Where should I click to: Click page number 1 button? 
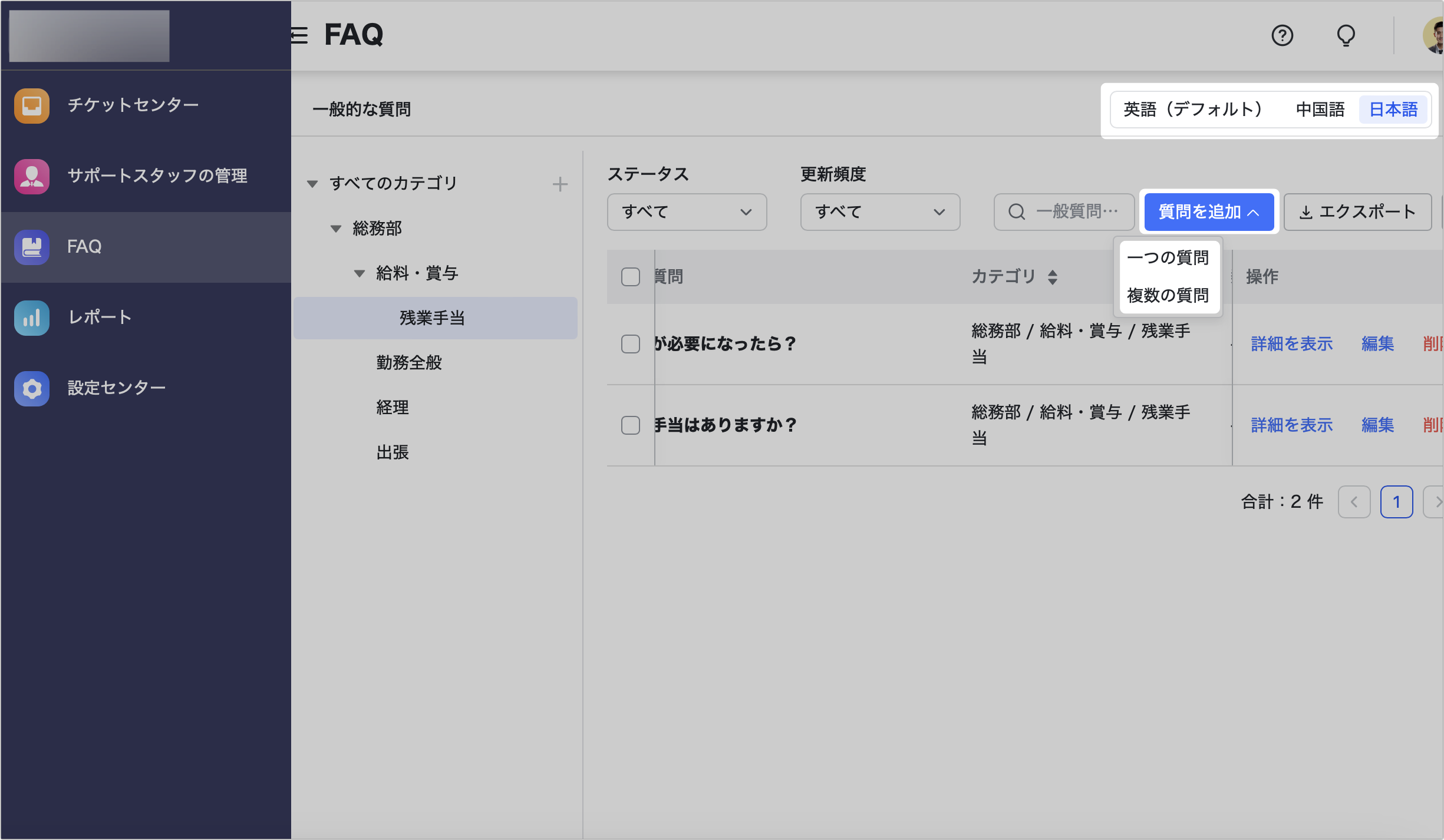(x=1396, y=502)
